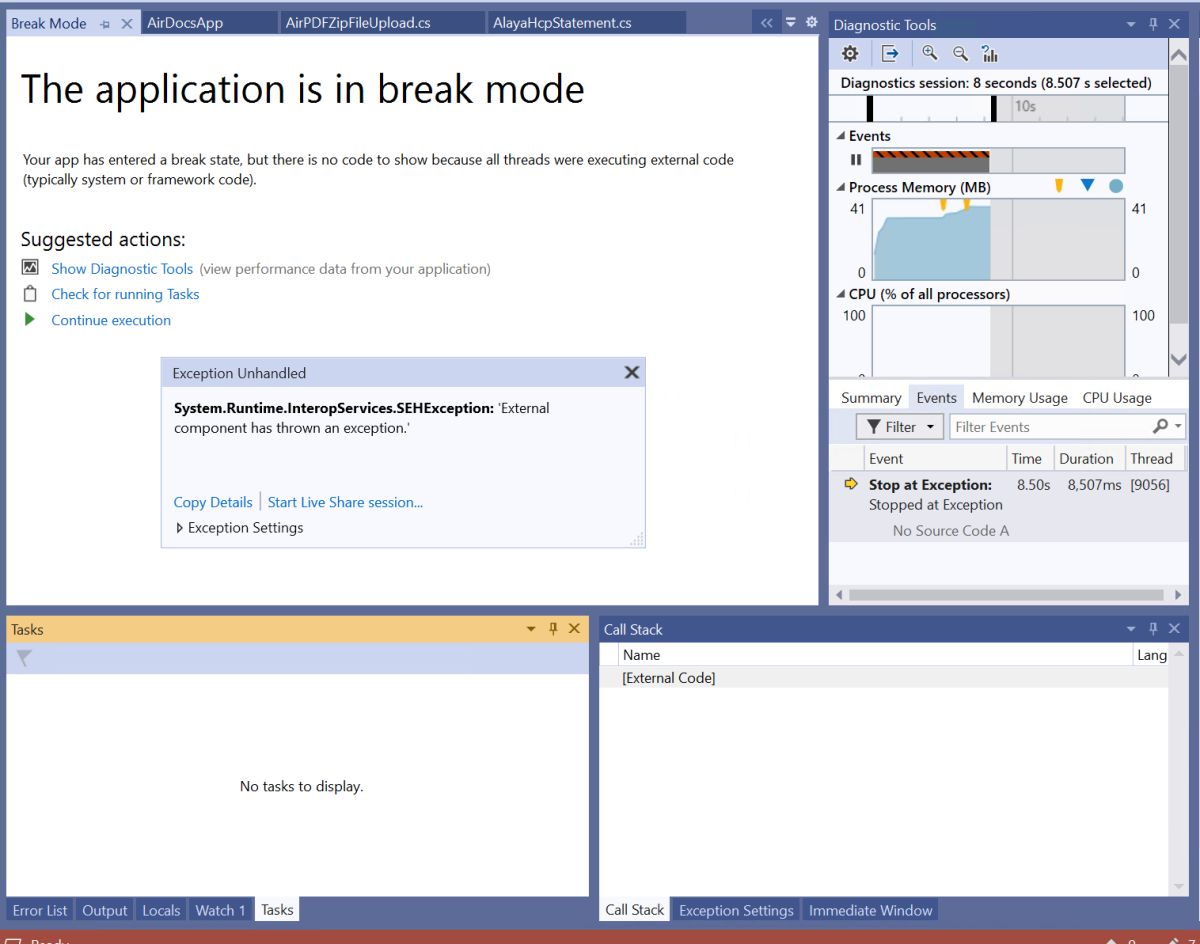Click Start Live Share session link
Image resolution: width=1200 pixels, height=944 pixels.
pyautogui.click(x=345, y=502)
